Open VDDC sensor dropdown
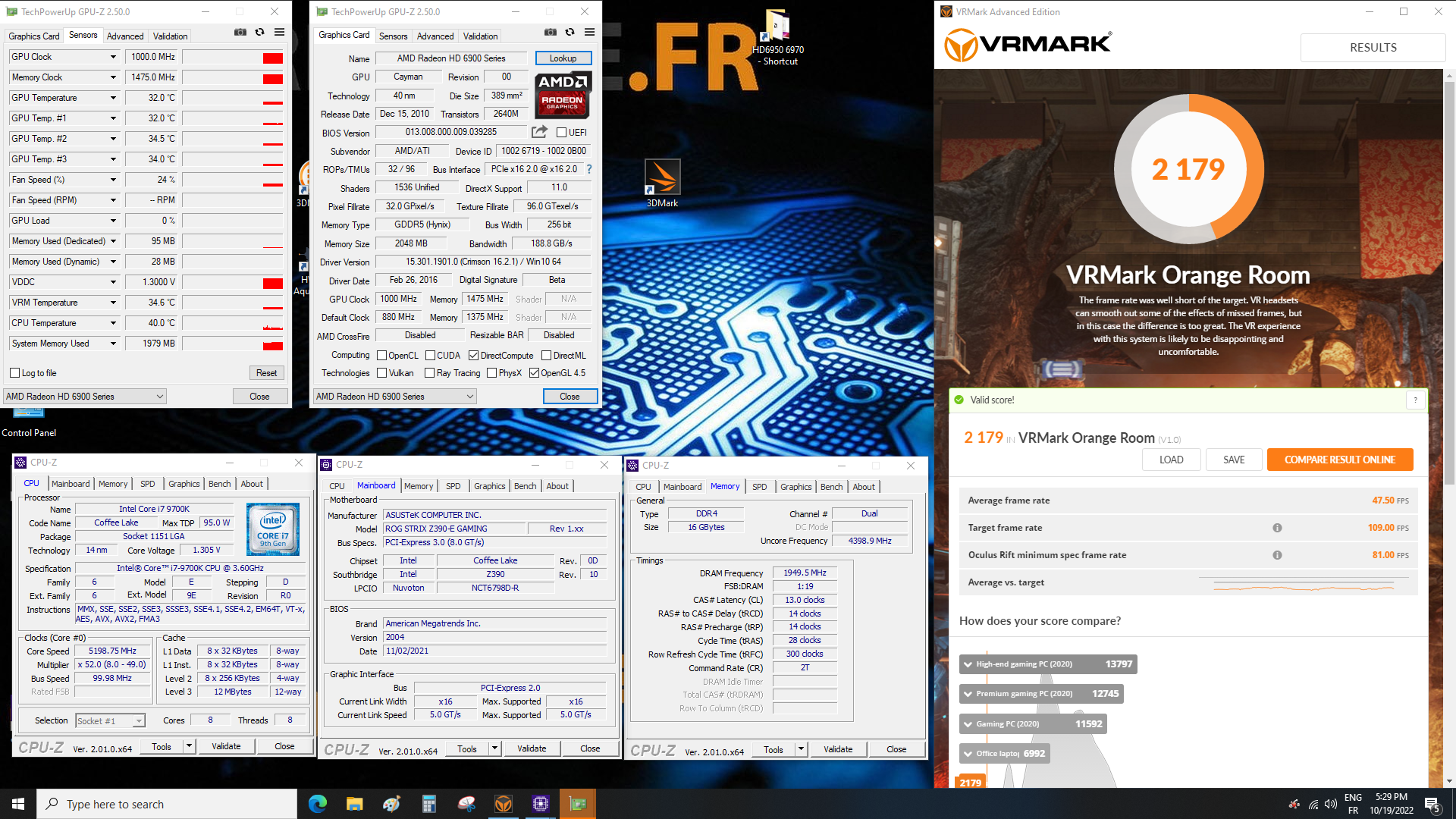 pyautogui.click(x=113, y=282)
